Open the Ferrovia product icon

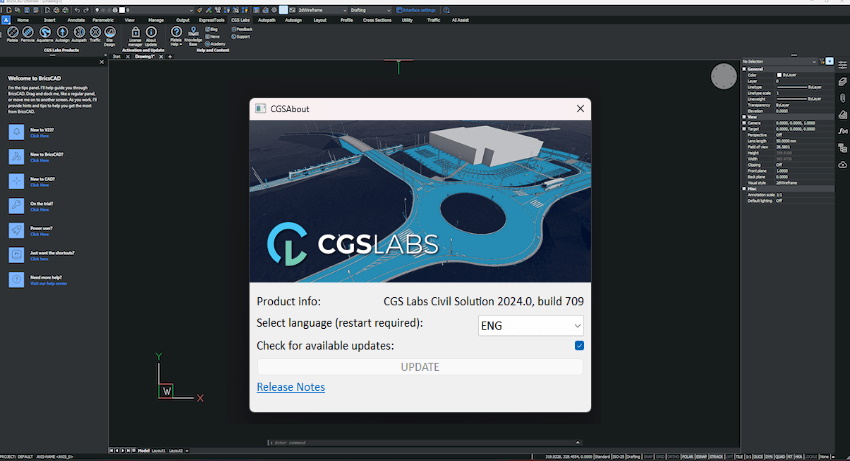coord(28,34)
